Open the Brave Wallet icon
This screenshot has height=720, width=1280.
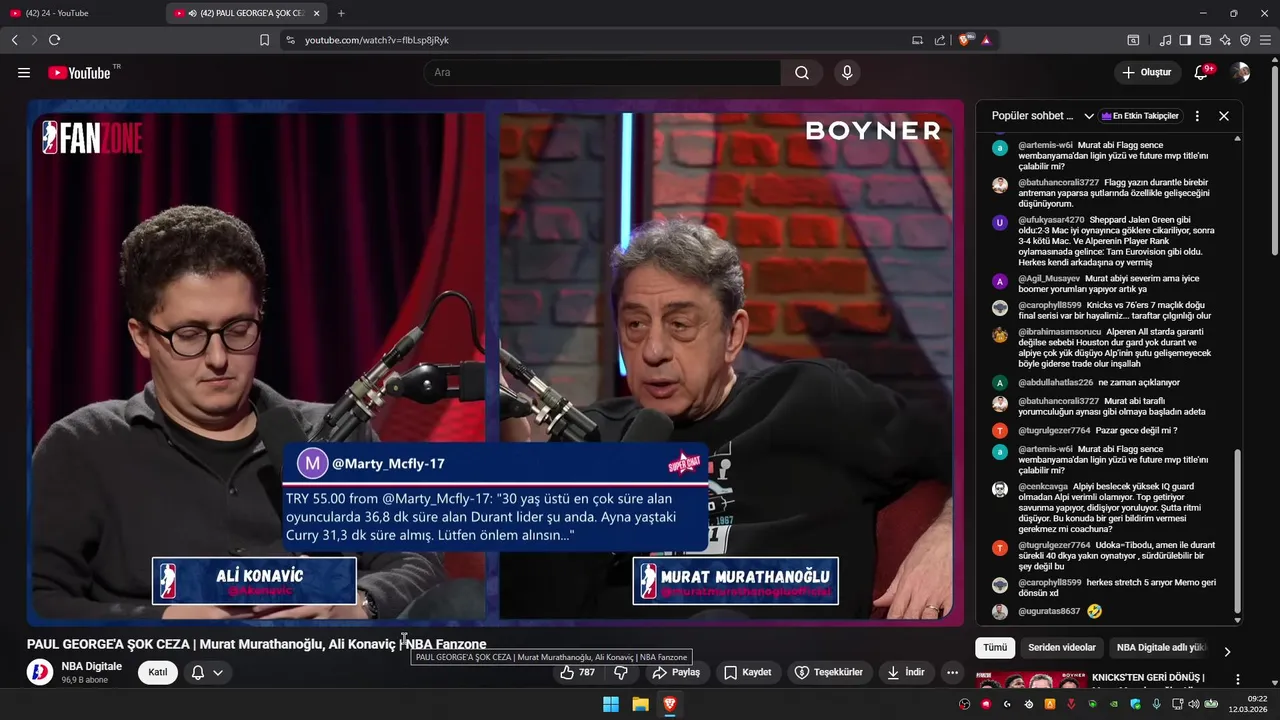coord(1205,40)
